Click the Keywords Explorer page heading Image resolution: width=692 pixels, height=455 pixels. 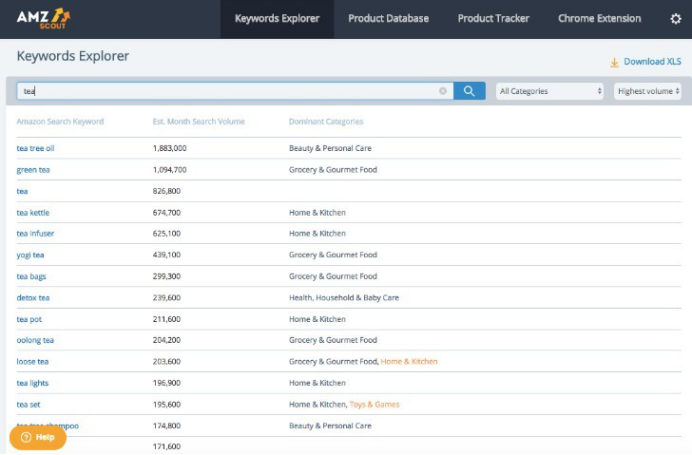73,56
